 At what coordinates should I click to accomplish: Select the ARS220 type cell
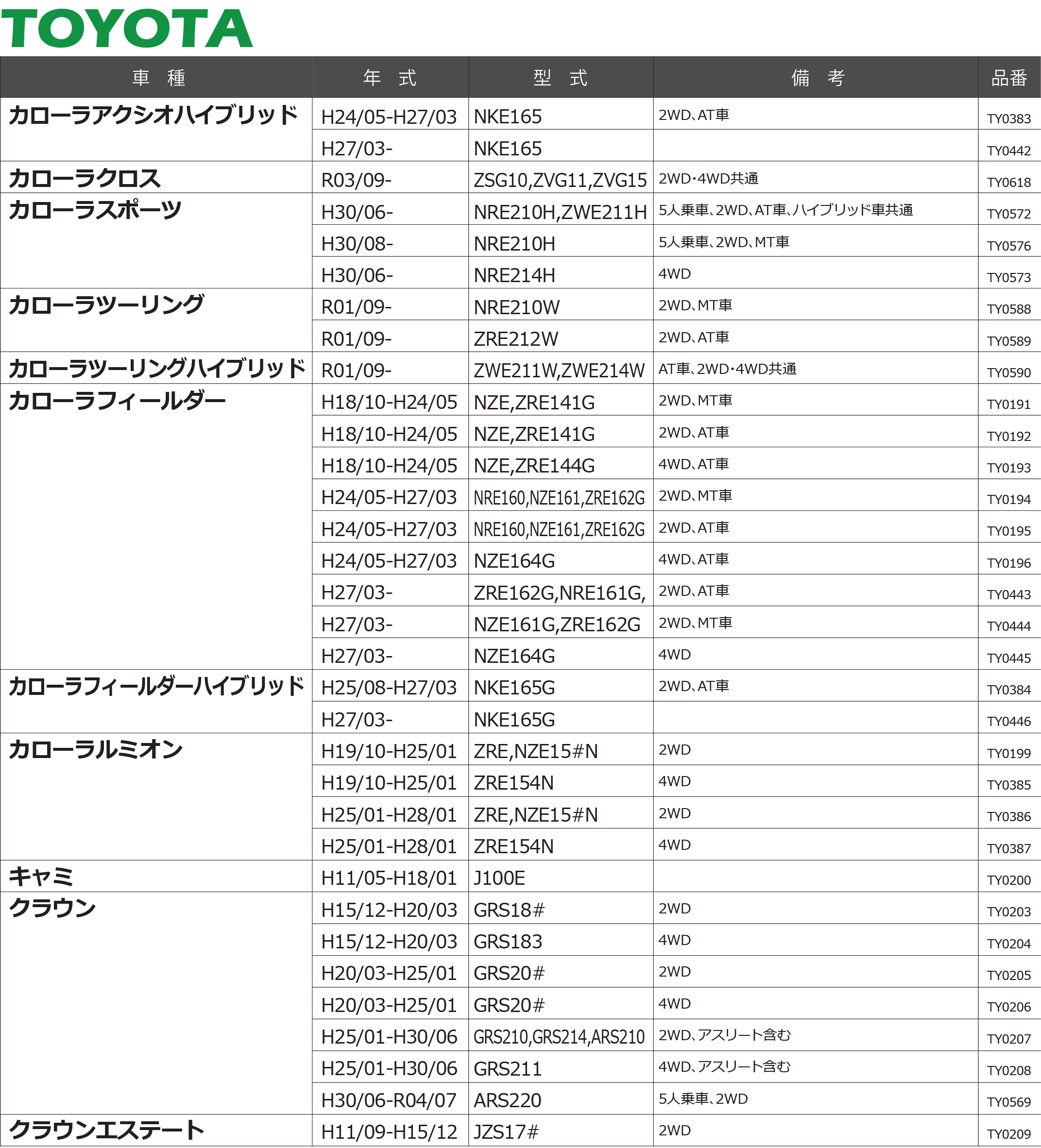pos(507,1100)
